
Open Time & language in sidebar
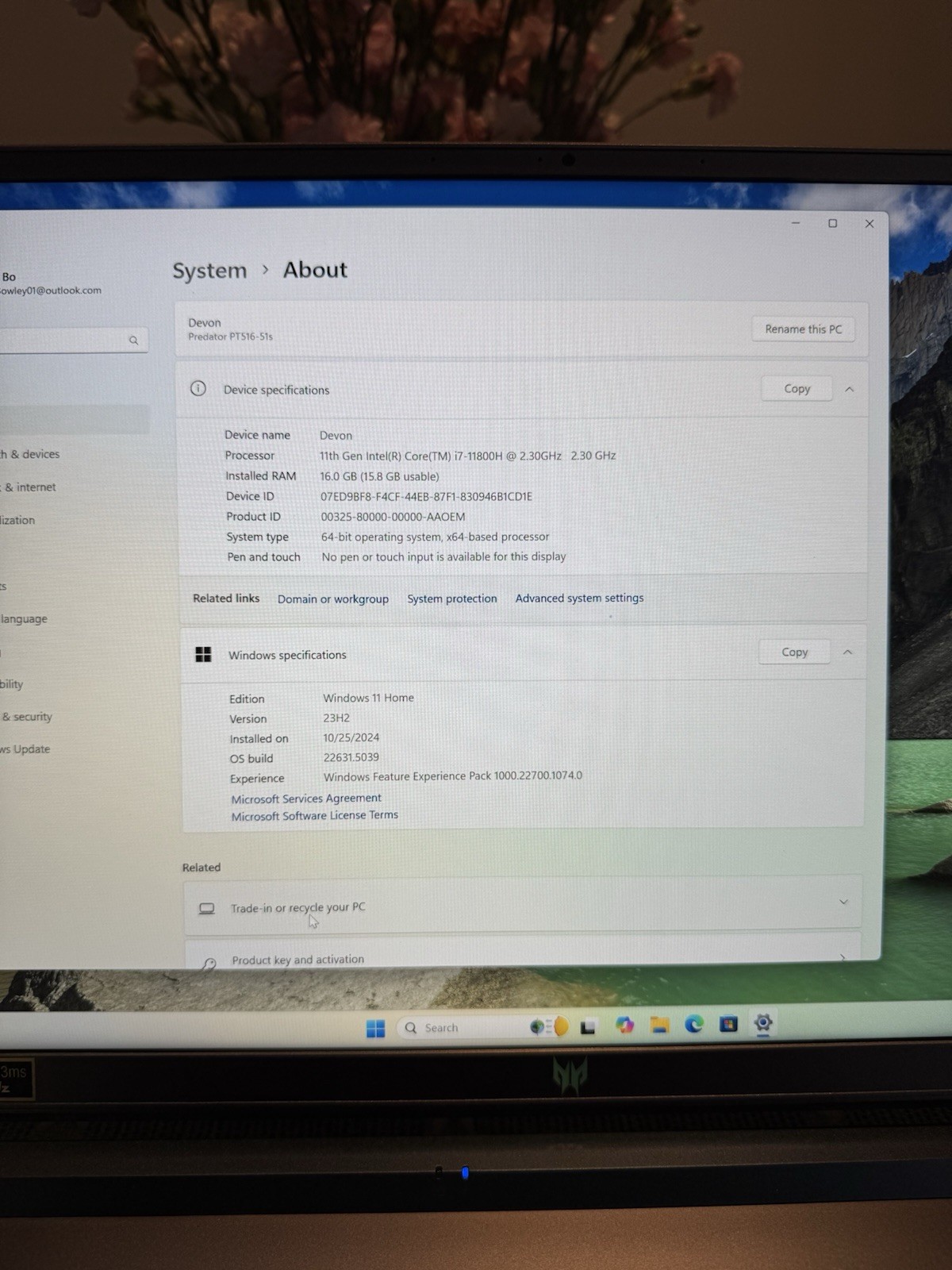24,618
